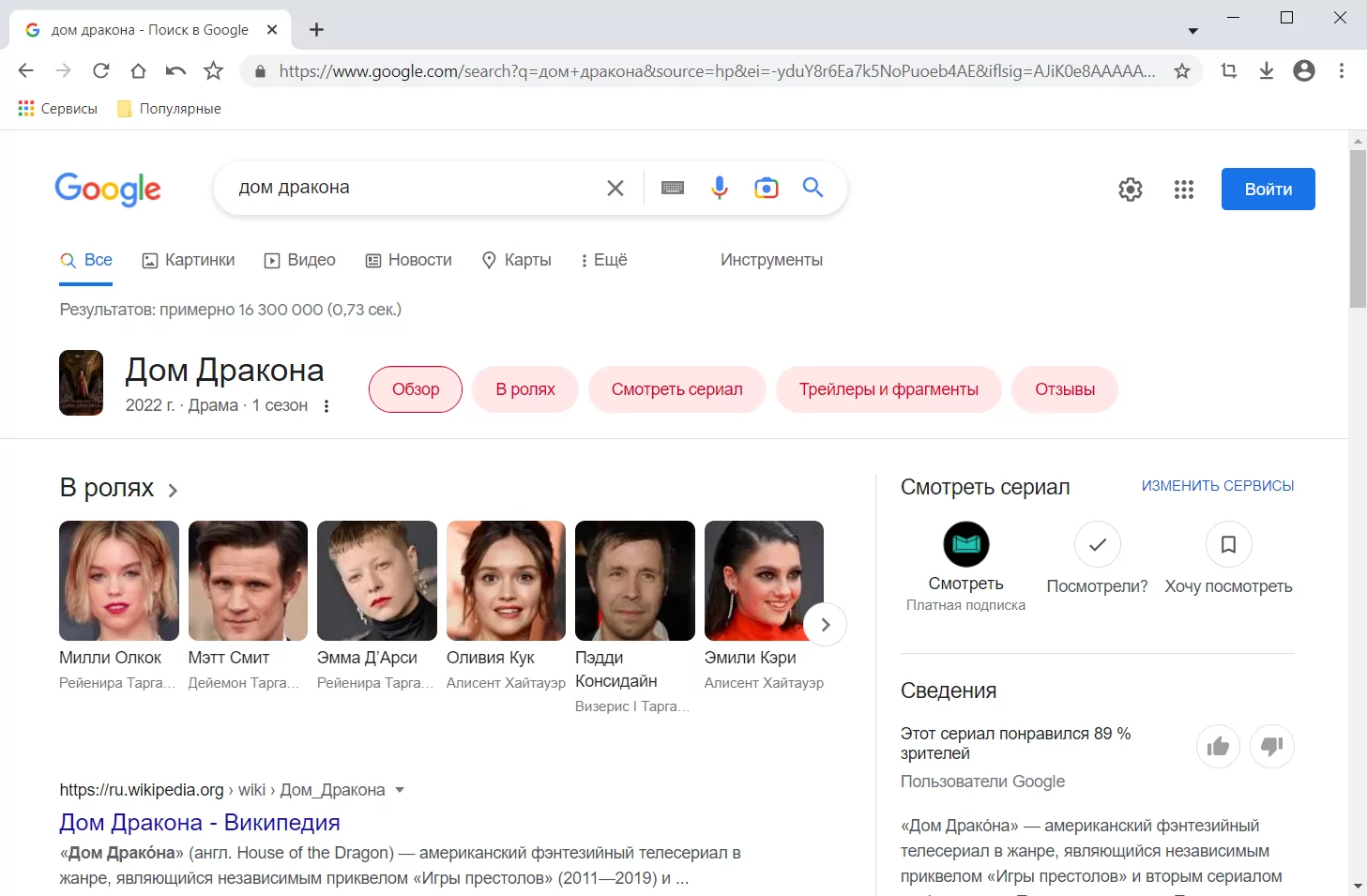
Task: Click the browser forward arrow
Action: tap(63, 70)
